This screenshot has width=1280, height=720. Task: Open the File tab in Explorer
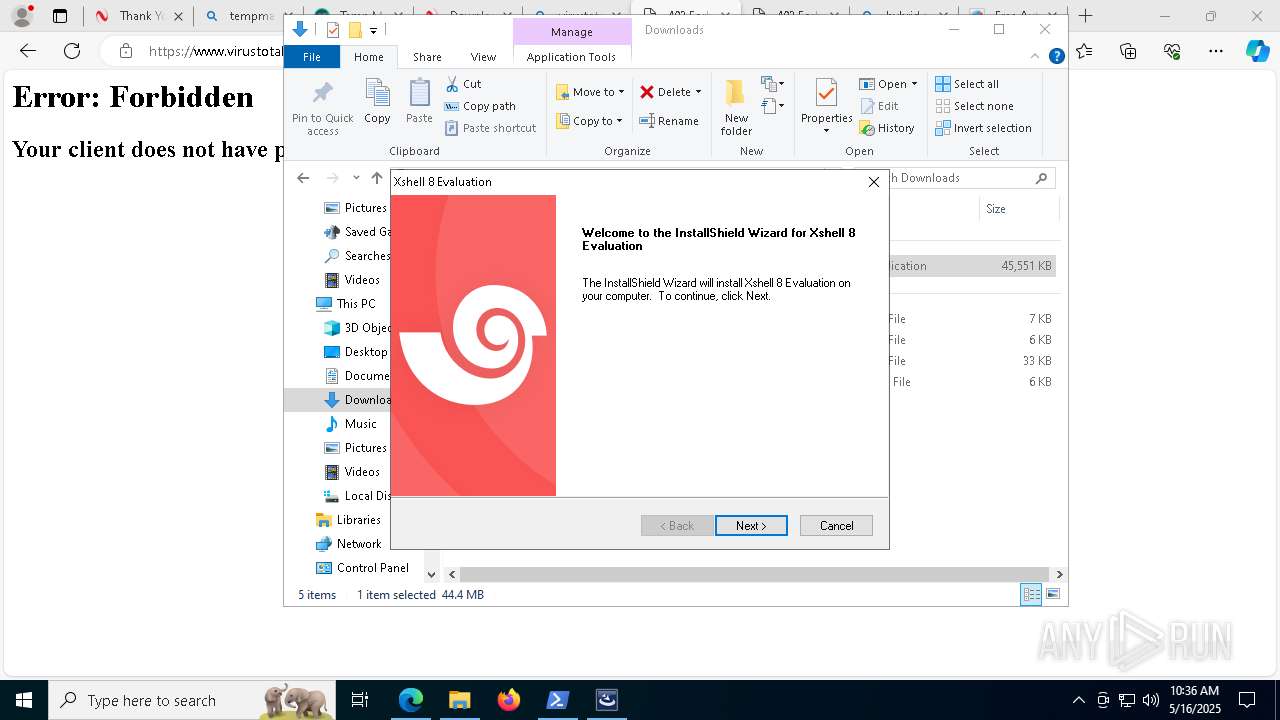312,57
